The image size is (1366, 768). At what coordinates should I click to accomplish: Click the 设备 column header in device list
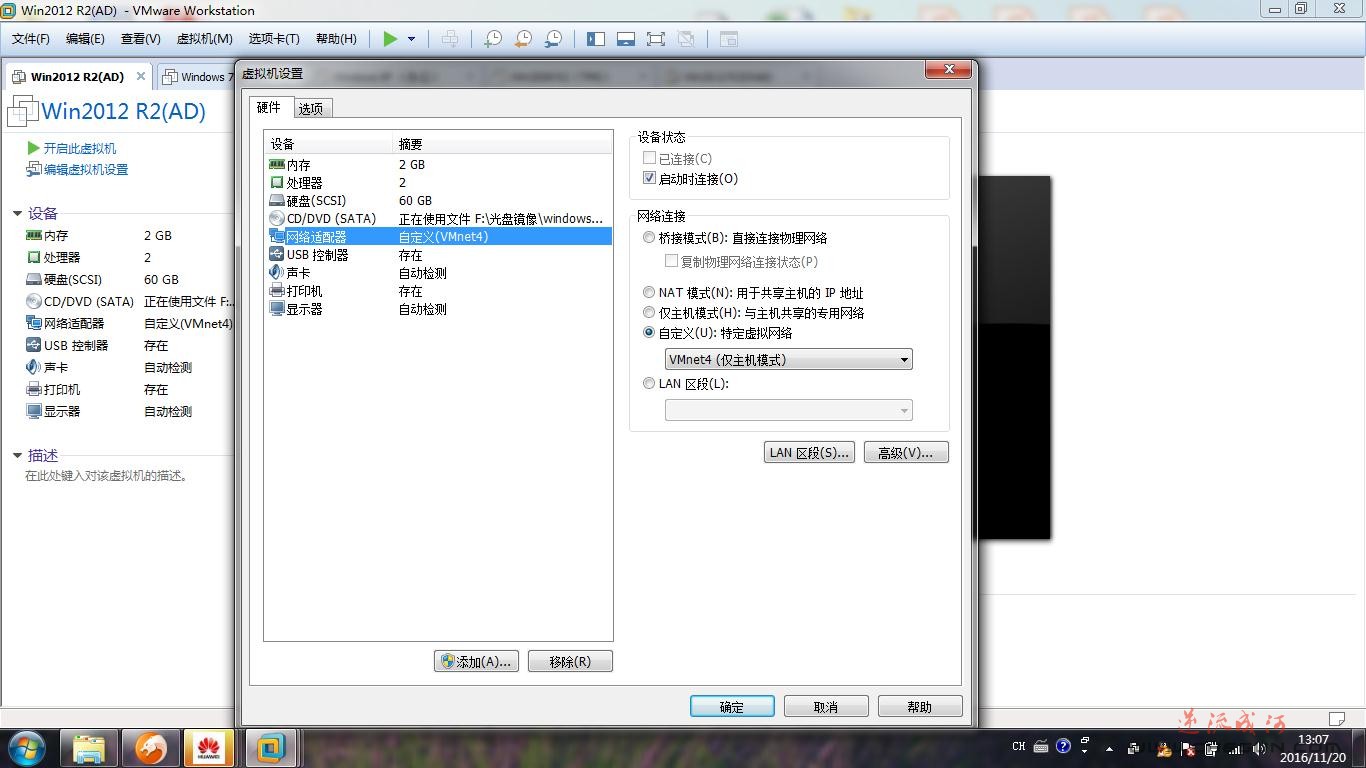click(329, 144)
